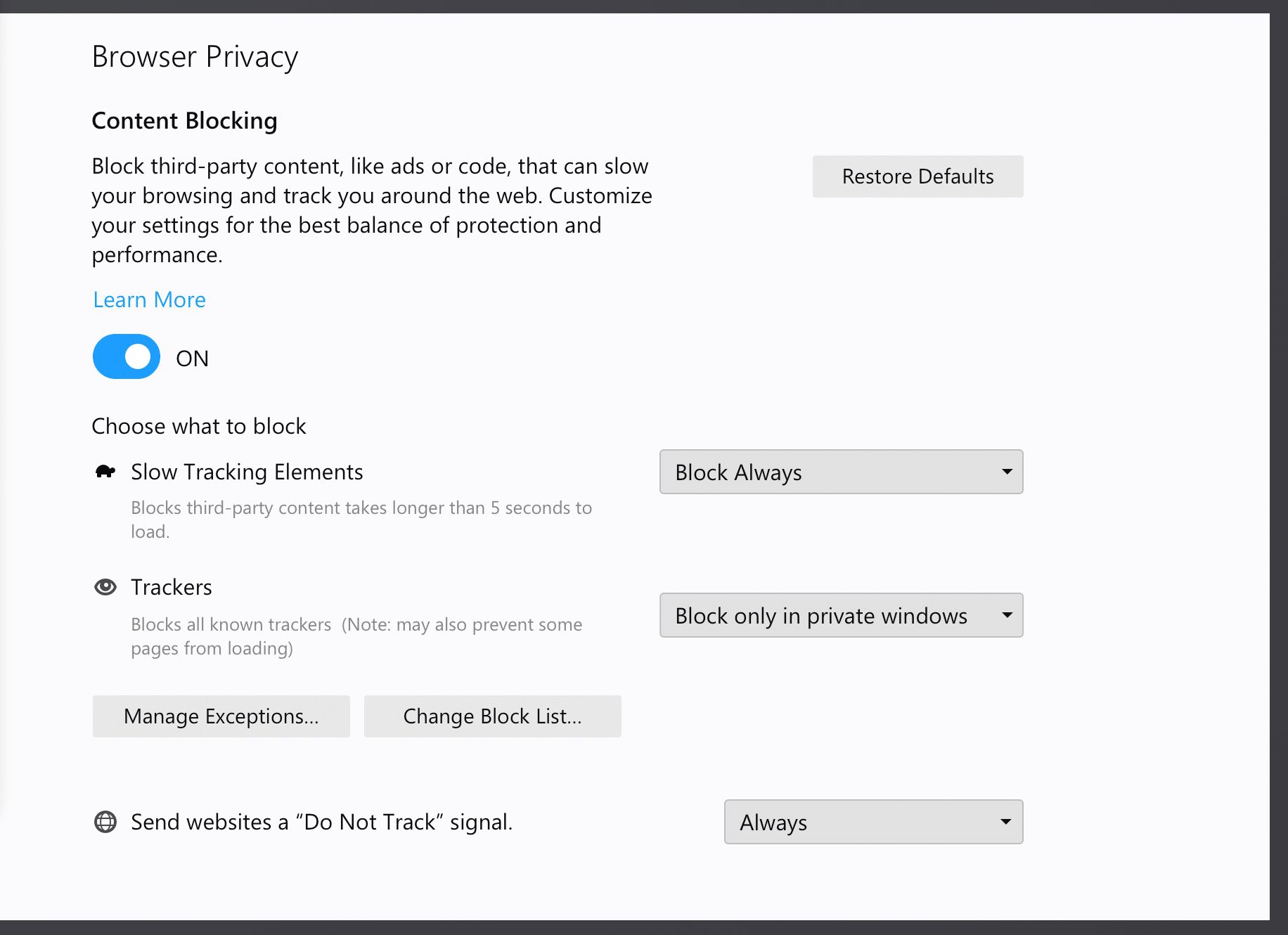Follow the Learn More link
The image size is (1288, 935).
[150, 300]
